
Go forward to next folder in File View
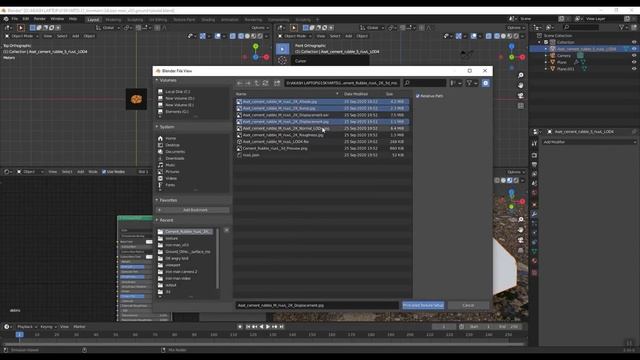(x=248, y=83)
